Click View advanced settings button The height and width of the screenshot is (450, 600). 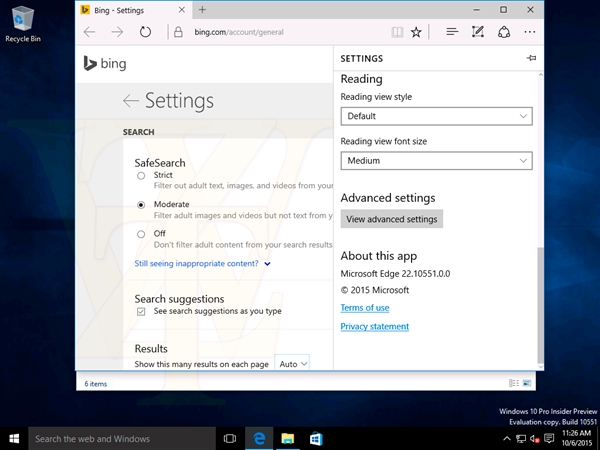[x=391, y=219]
